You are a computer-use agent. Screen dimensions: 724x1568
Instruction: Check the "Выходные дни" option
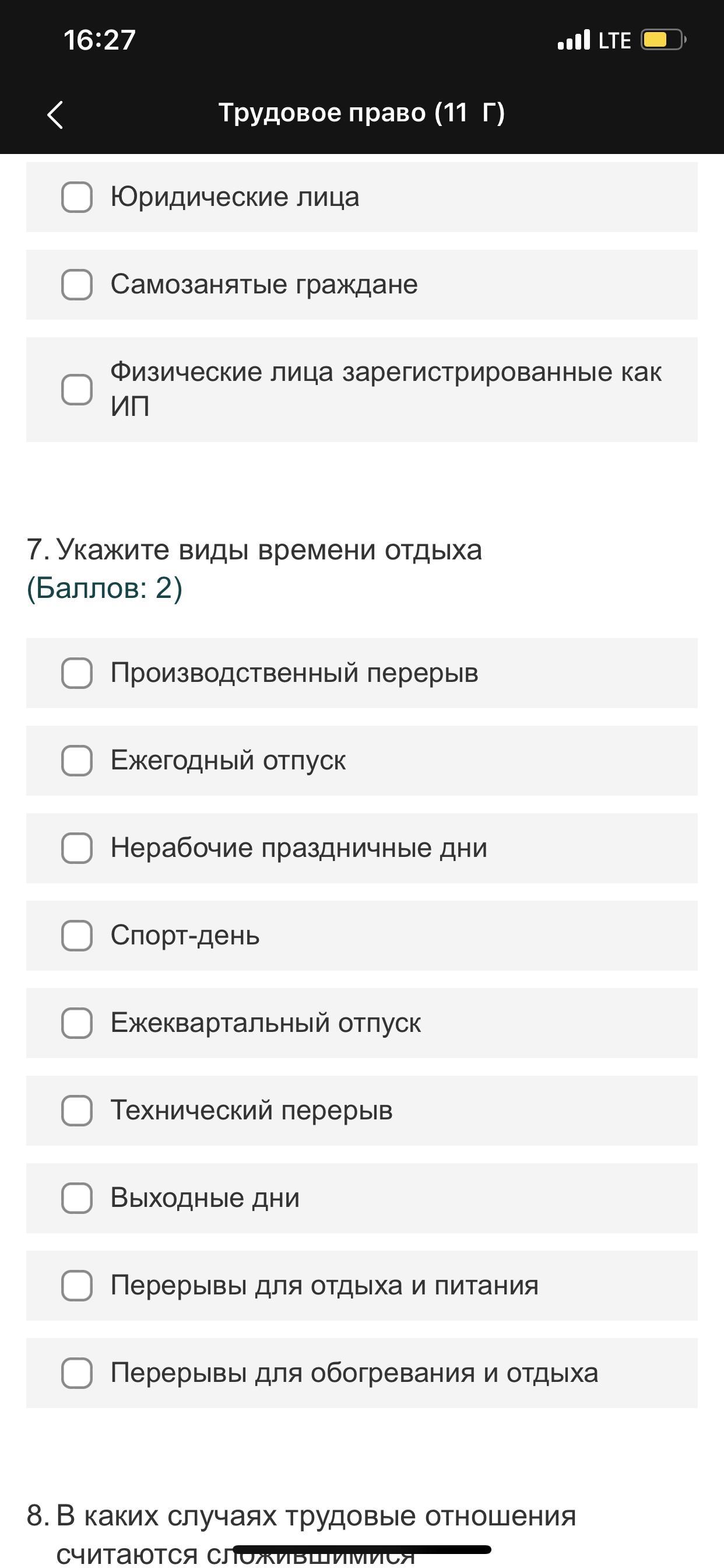(77, 1199)
